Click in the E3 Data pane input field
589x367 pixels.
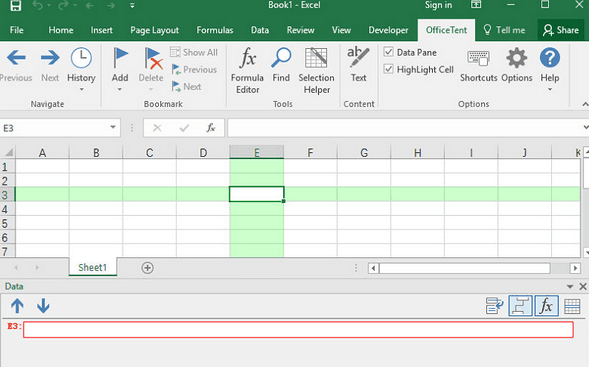pyautogui.click(x=298, y=329)
